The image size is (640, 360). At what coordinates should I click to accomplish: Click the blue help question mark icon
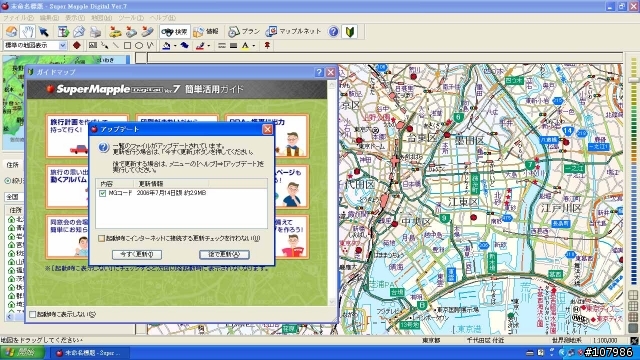[x=333, y=31]
